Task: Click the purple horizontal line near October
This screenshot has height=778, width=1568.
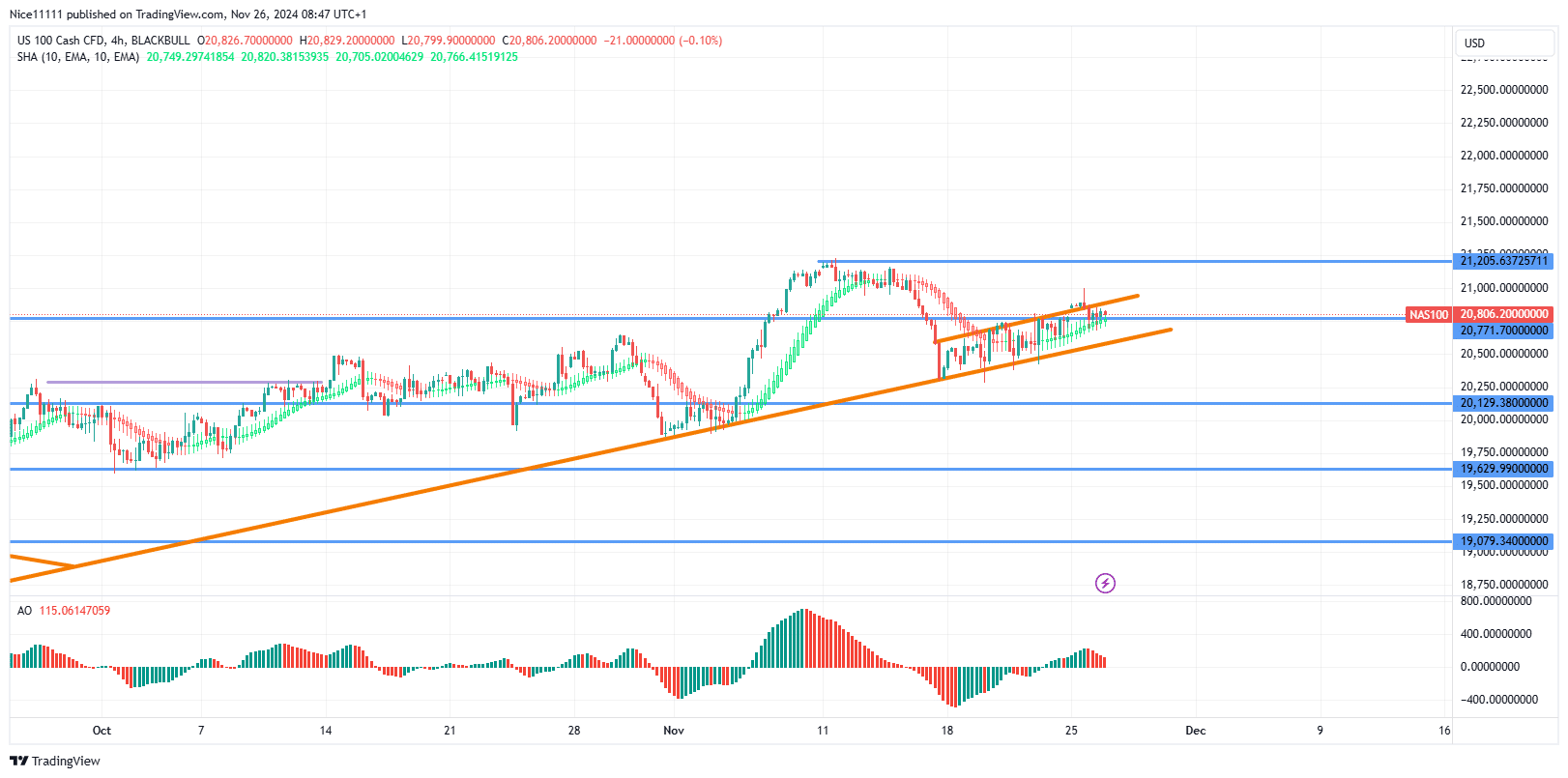Action: [x=184, y=382]
